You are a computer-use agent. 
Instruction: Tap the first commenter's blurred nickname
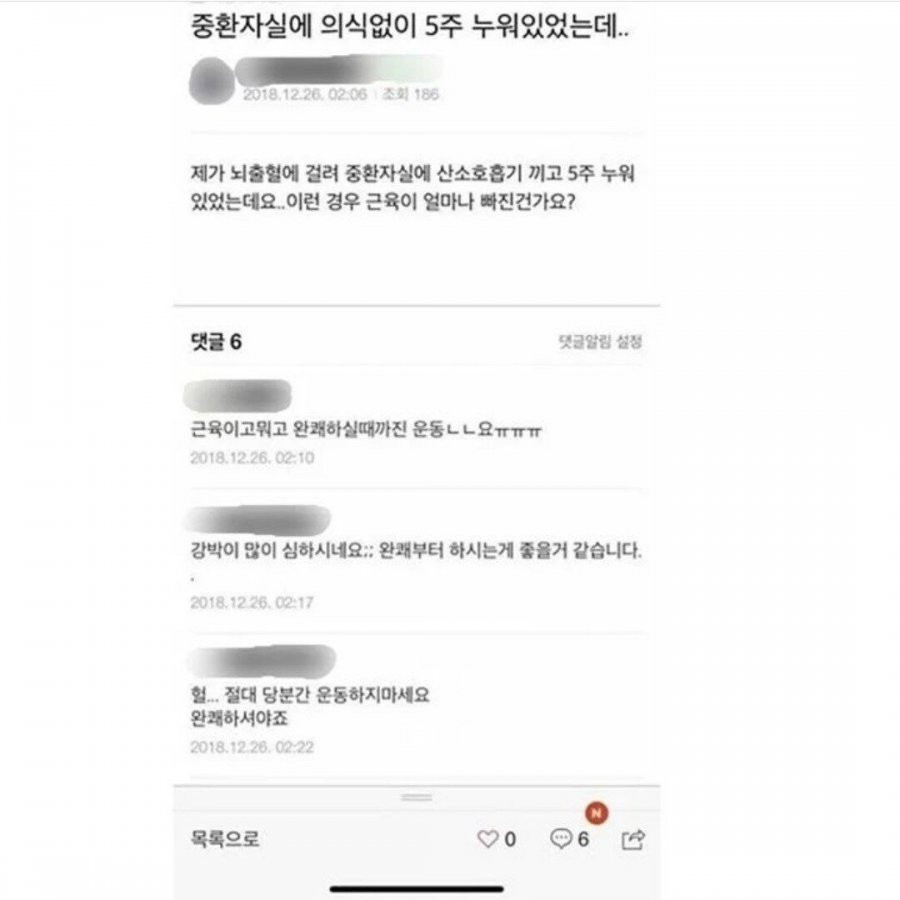pyautogui.click(x=237, y=395)
